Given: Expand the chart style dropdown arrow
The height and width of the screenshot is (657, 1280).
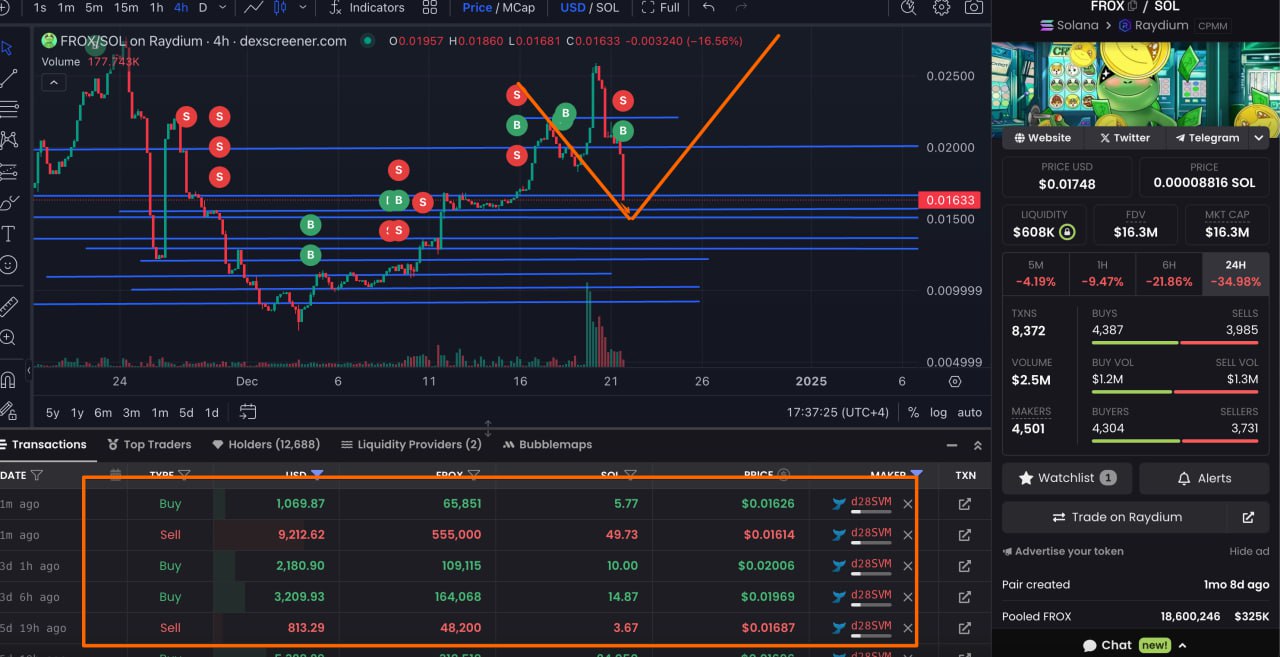Looking at the screenshot, I should tap(302, 7).
